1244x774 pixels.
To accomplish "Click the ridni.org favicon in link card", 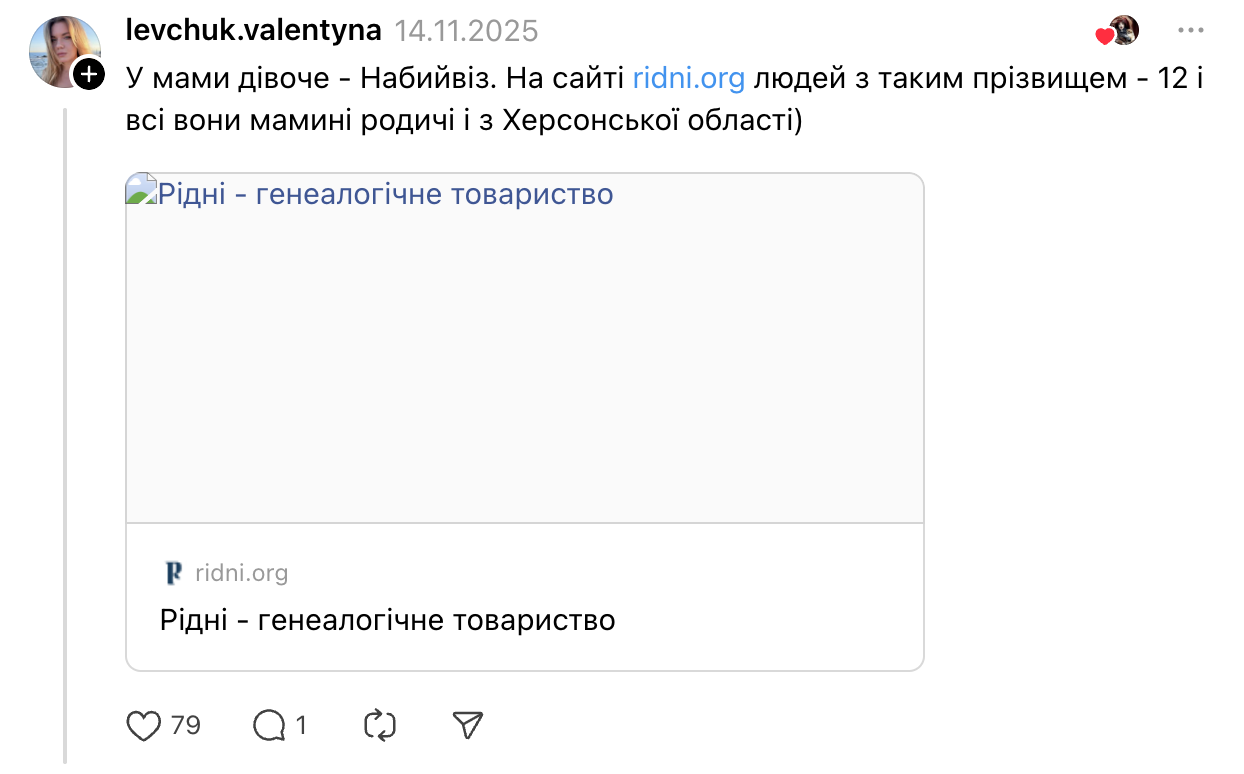I will [174, 573].
